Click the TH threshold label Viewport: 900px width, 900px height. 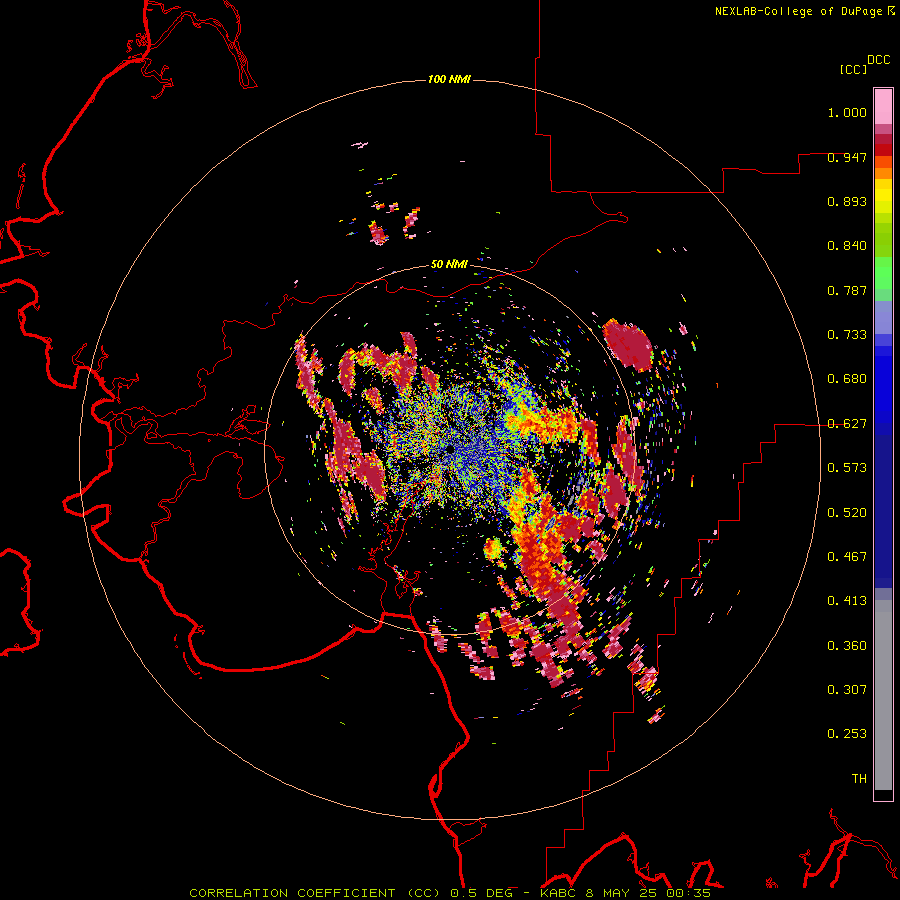(859, 779)
